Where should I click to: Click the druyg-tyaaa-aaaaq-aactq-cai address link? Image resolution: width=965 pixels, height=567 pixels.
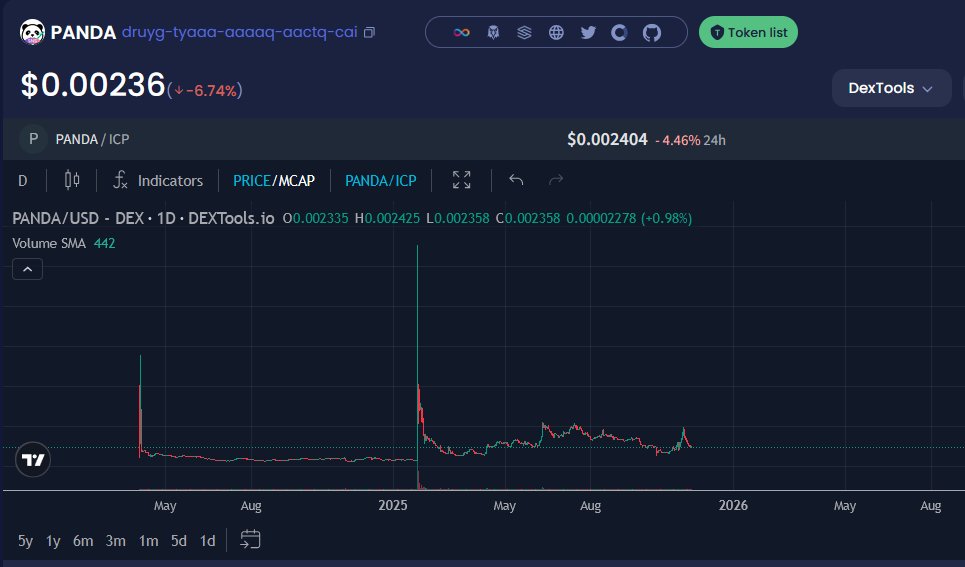(x=239, y=32)
